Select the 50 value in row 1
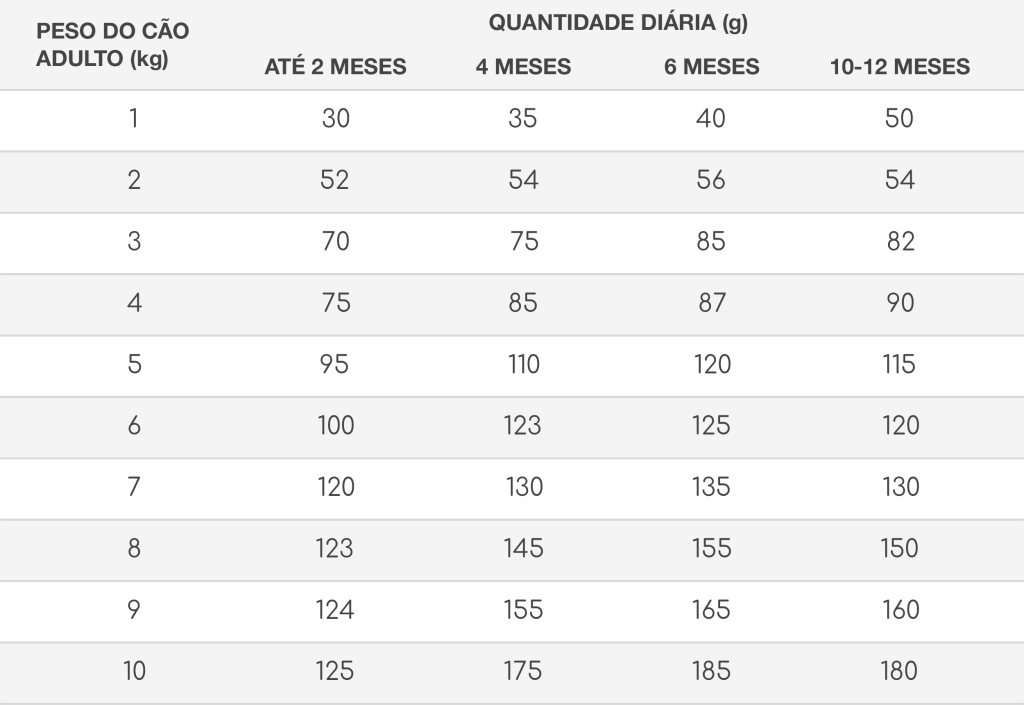The width and height of the screenshot is (1024, 705). 899,119
